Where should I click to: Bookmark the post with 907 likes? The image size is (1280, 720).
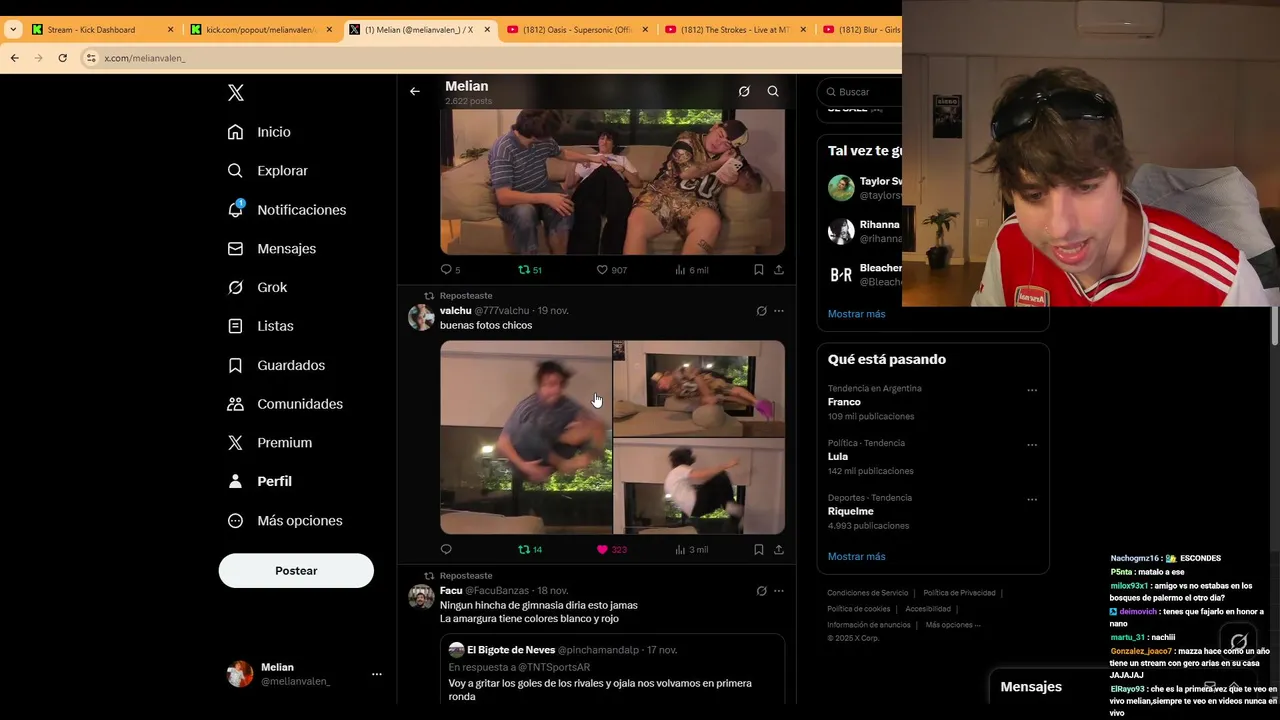coord(759,270)
